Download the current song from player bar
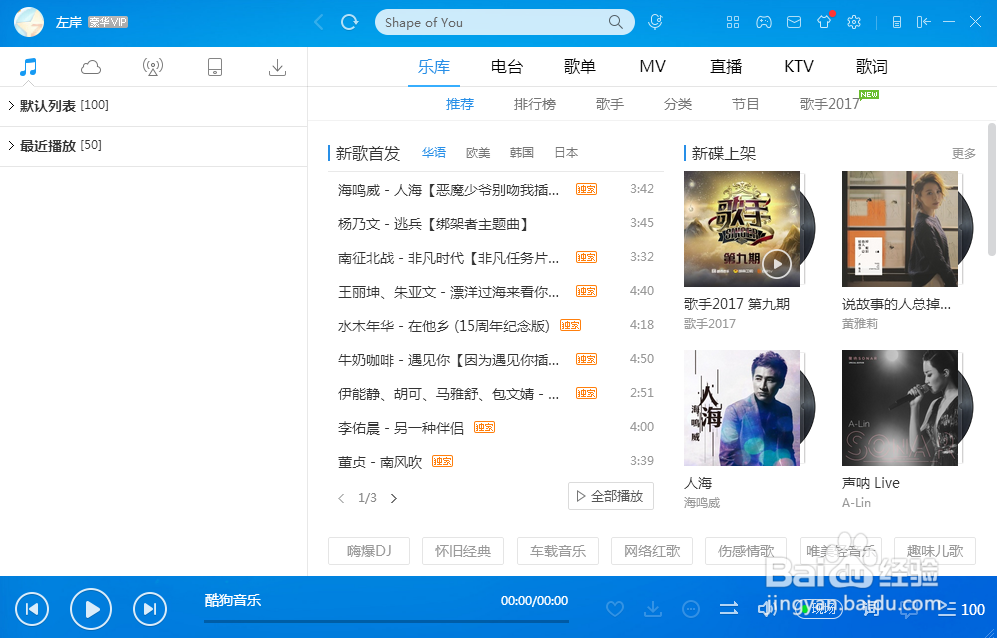Viewport: 997px width, 638px height. click(x=652, y=609)
